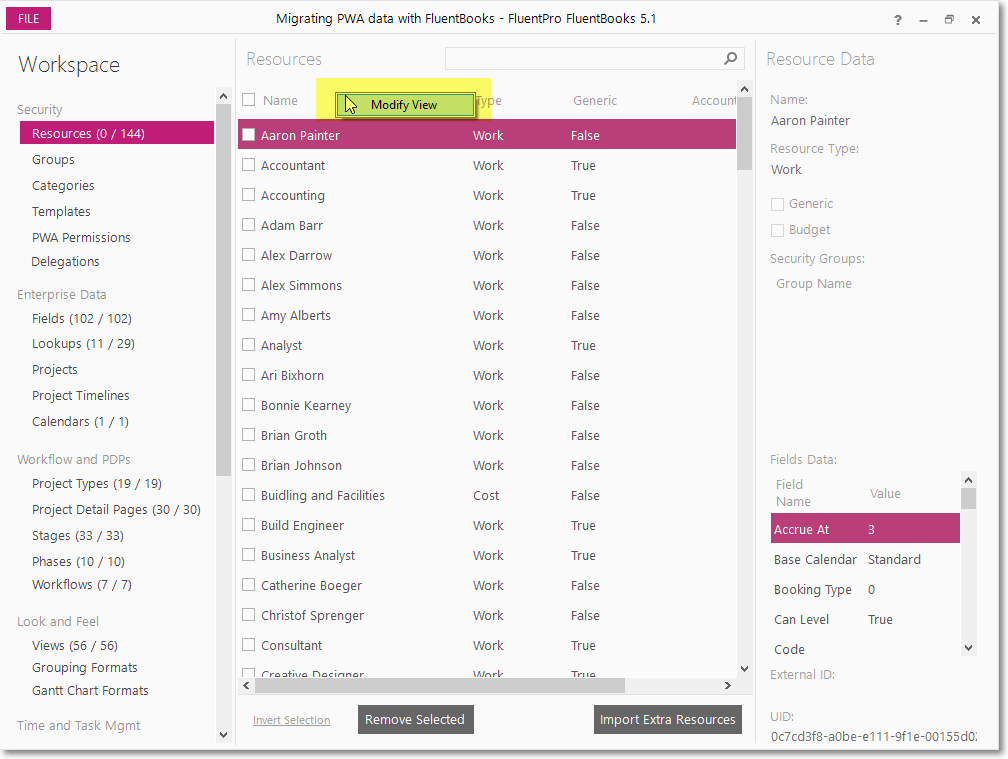The image size is (1008, 759).
Task: Click the Fields Data scroll-up arrow
Action: click(x=968, y=479)
